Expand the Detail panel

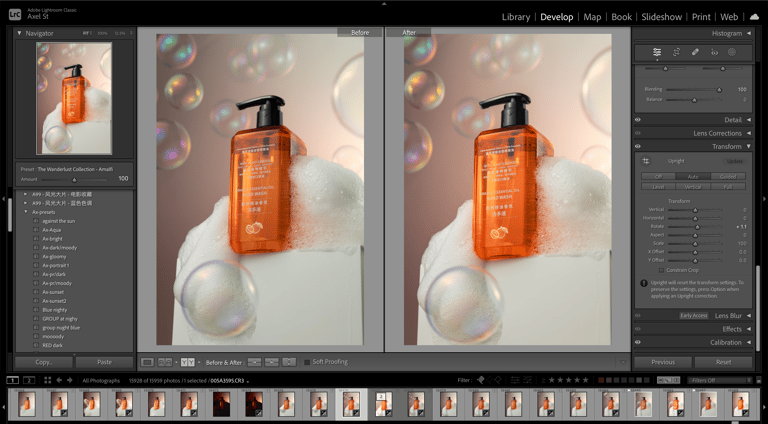coord(749,120)
